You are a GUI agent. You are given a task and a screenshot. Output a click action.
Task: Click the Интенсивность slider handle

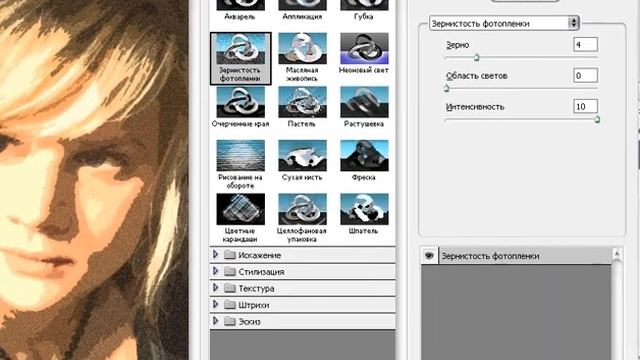tap(597, 119)
